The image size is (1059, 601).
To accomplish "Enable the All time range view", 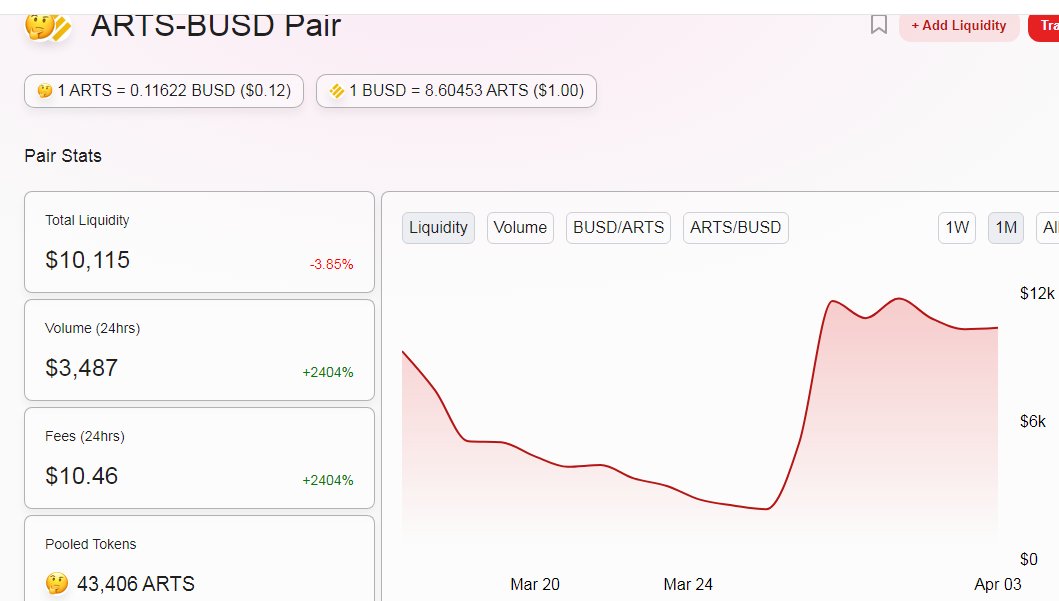I will (x=1048, y=228).
